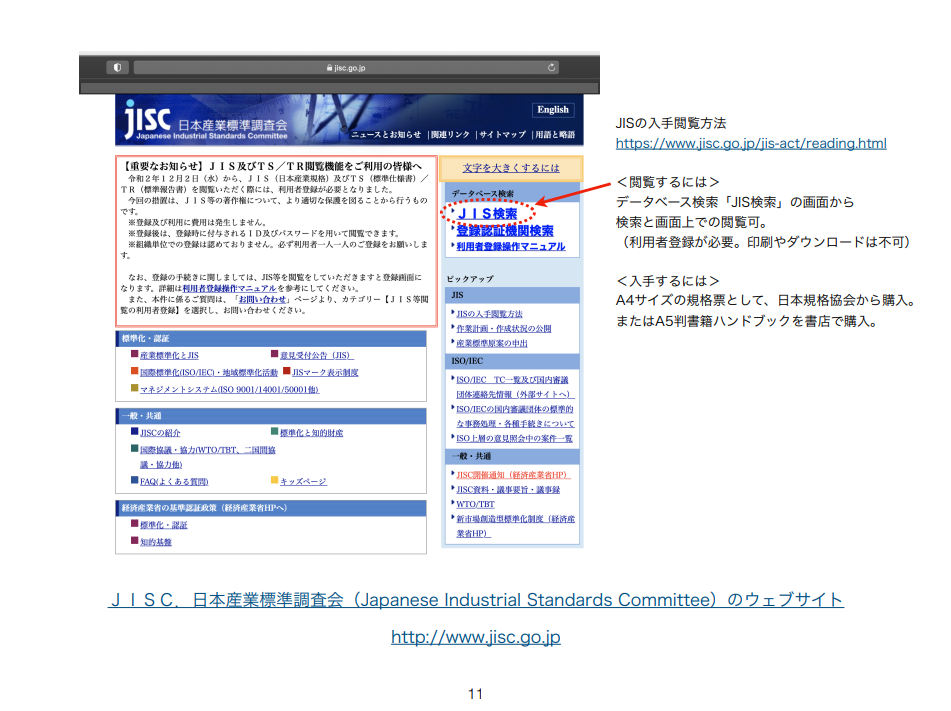
Task: Open 国際標準化(ISO/IEC)・地域標準化活動 link
Action: tap(209, 372)
